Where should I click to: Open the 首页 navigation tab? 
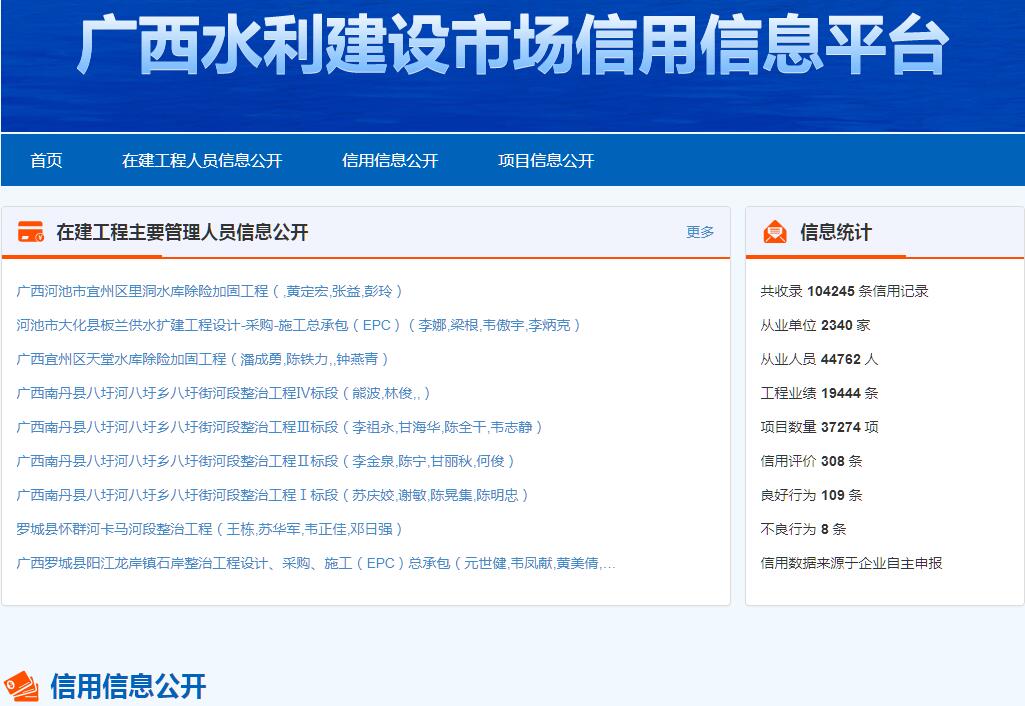click(x=46, y=160)
